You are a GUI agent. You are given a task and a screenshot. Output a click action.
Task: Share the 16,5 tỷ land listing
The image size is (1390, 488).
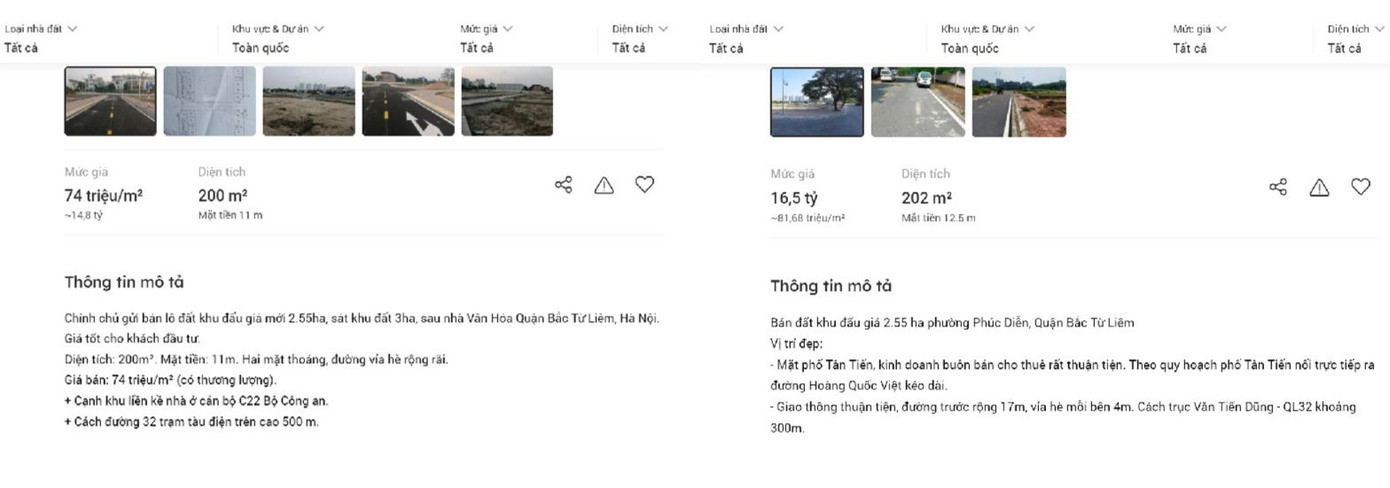(1278, 187)
